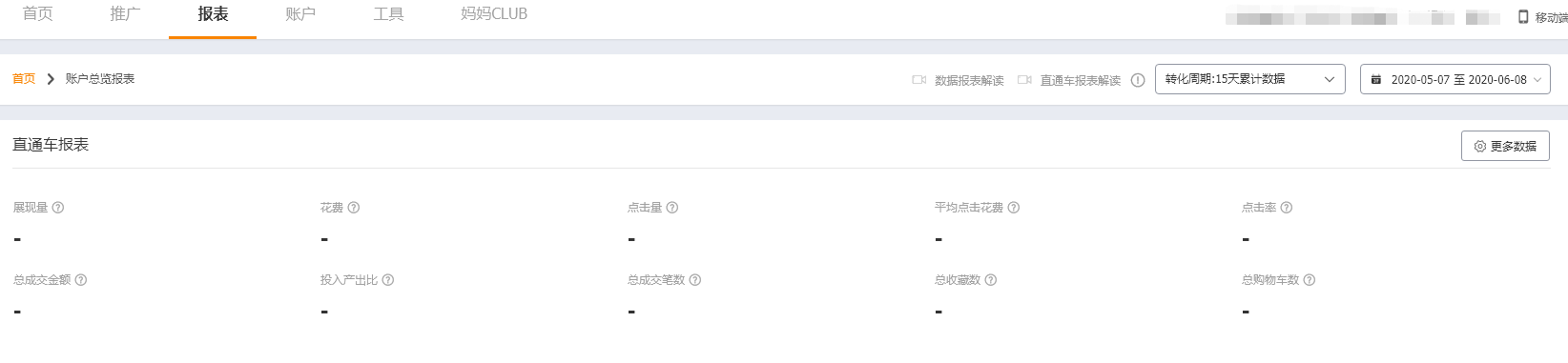The height and width of the screenshot is (363, 1568).
Task: Switch to the 推广 tab
Action: (125, 14)
